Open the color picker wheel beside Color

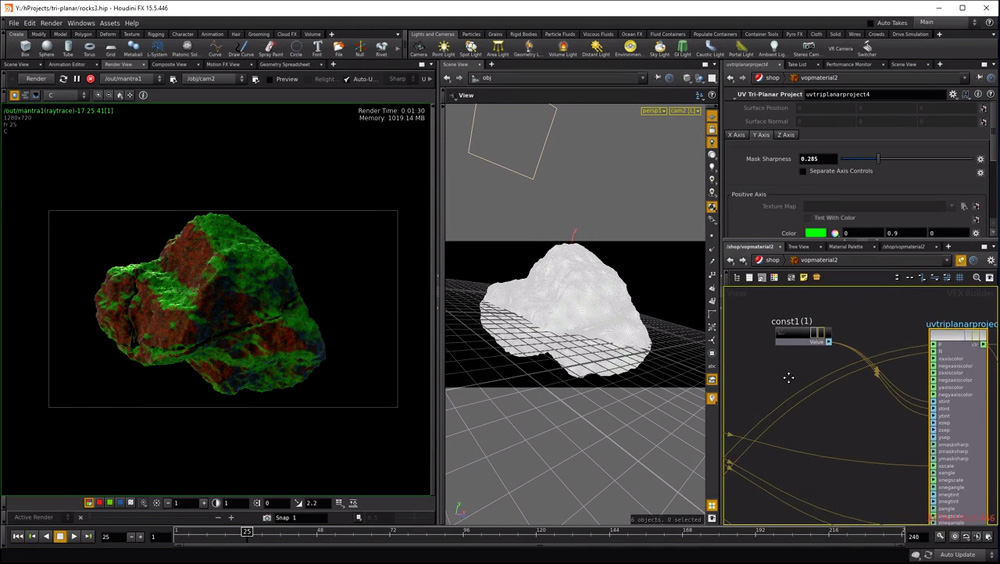click(835, 233)
